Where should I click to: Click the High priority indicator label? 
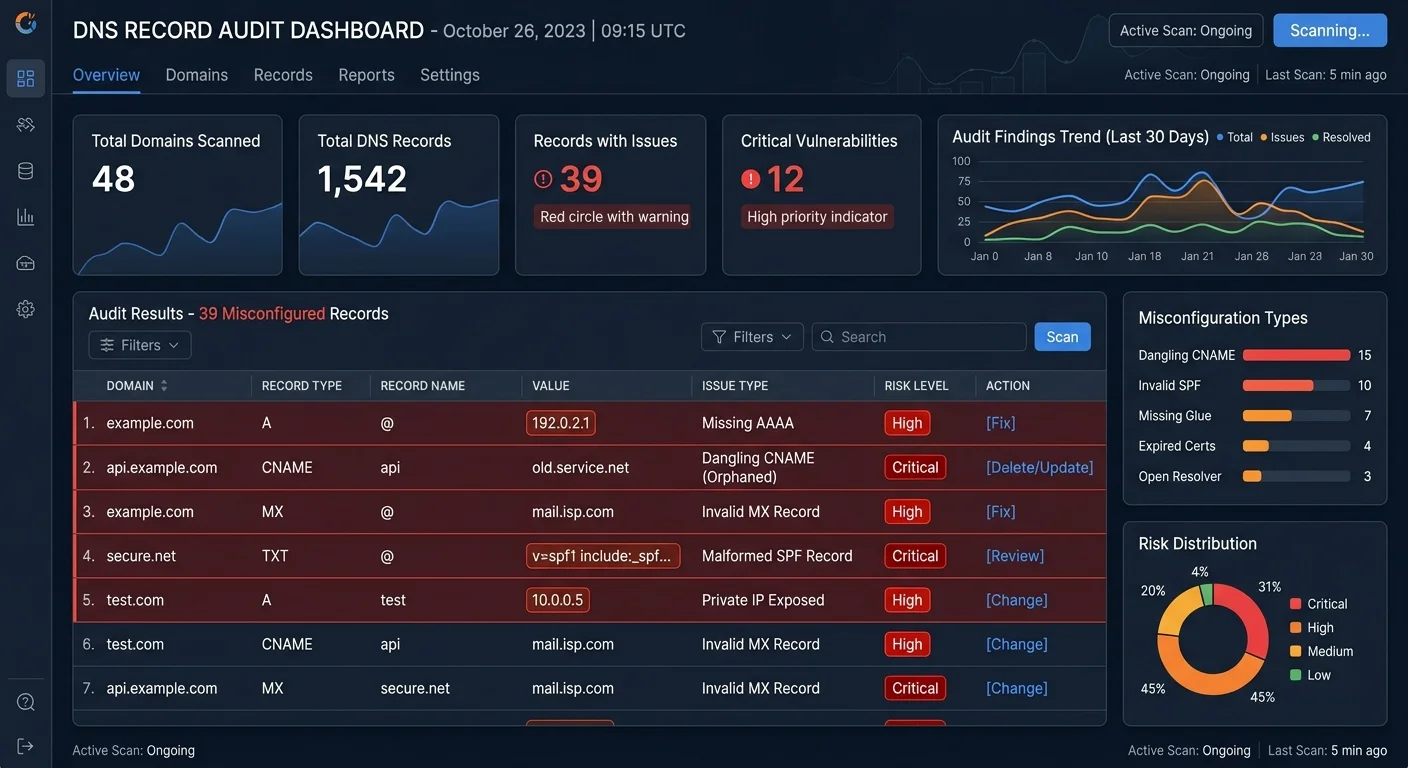coord(817,217)
